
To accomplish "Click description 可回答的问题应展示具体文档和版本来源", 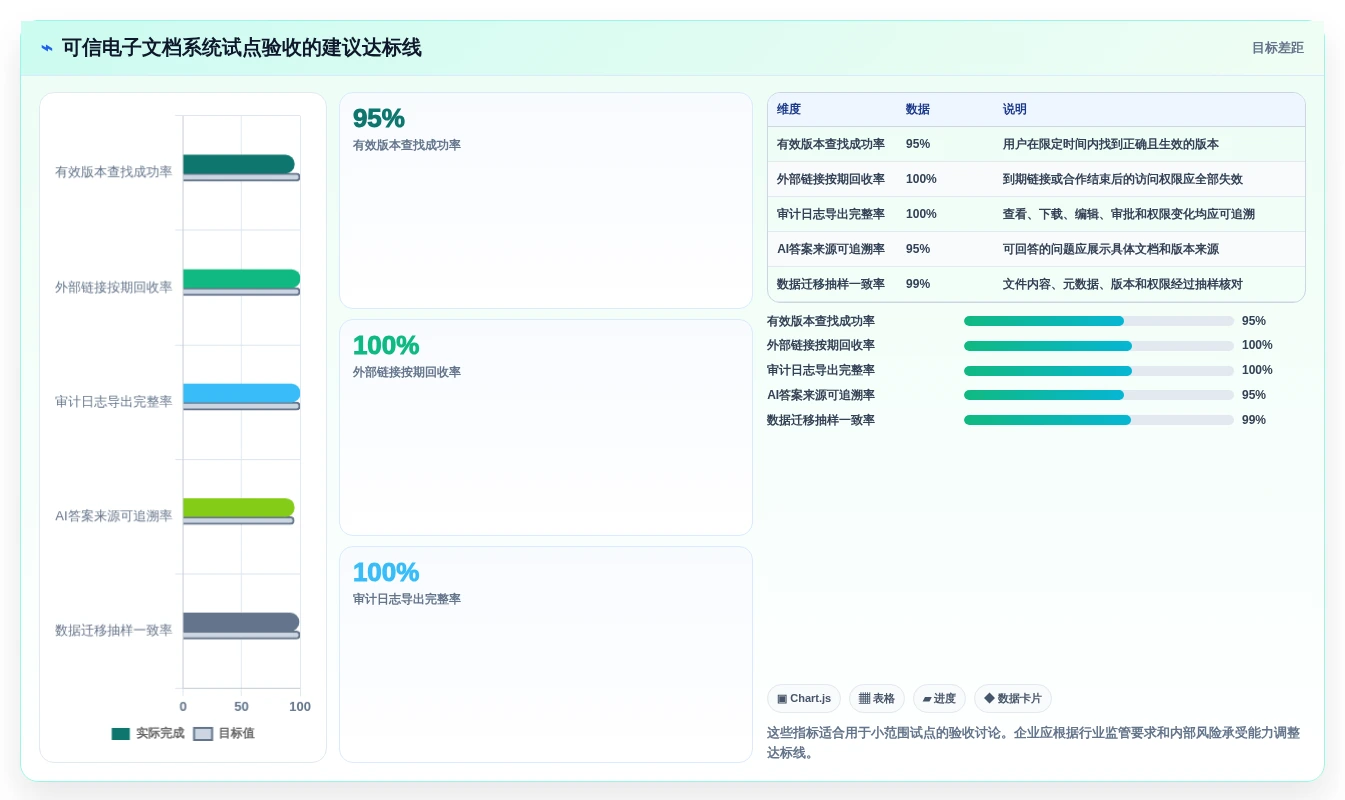I will click(x=1111, y=249).
